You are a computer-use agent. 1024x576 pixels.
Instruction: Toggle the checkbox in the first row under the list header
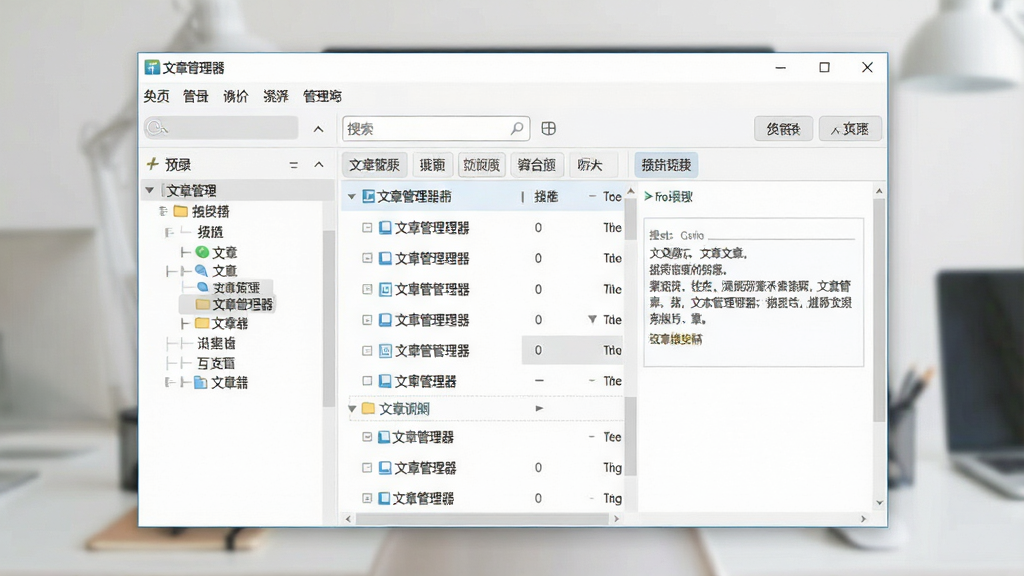coord(367,227)
